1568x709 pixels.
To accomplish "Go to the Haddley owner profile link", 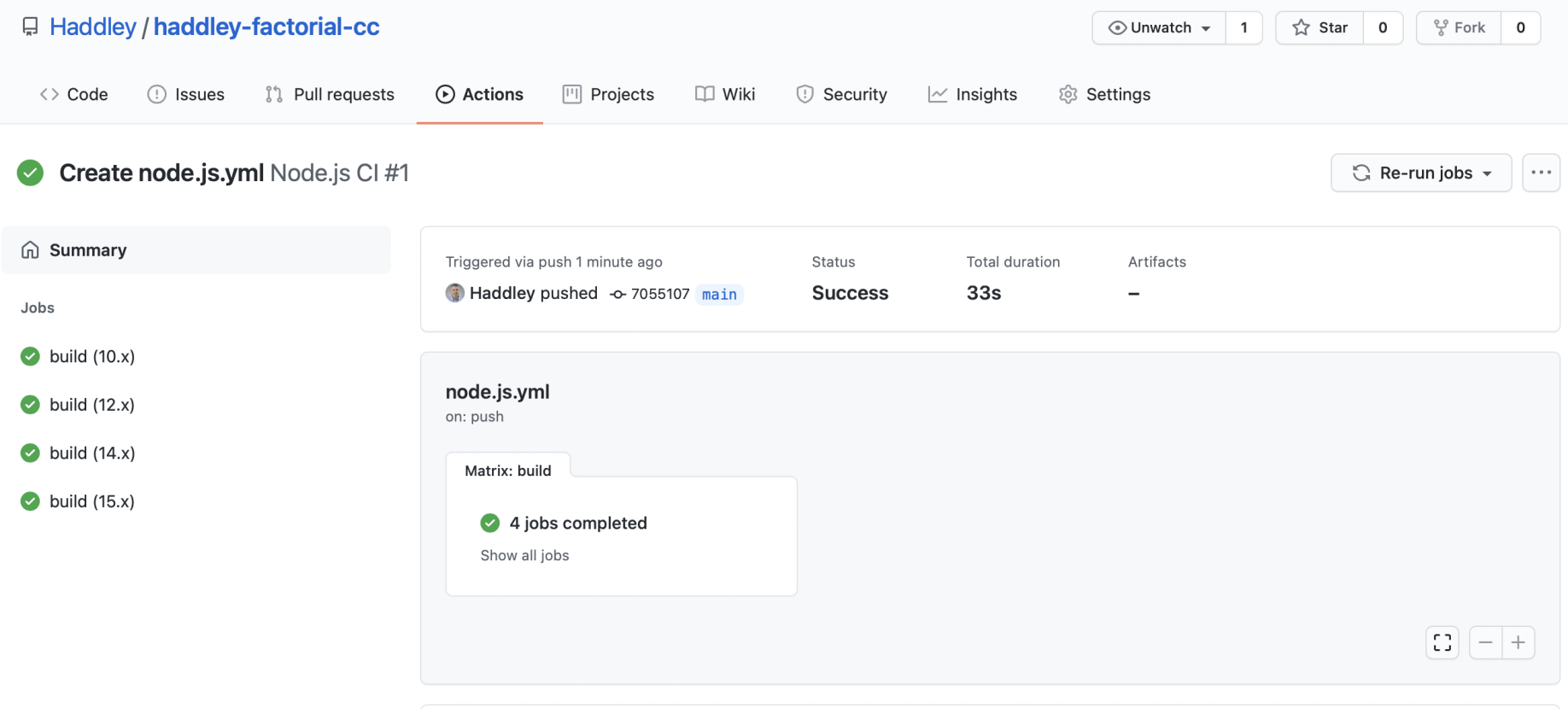I will 92,27.
